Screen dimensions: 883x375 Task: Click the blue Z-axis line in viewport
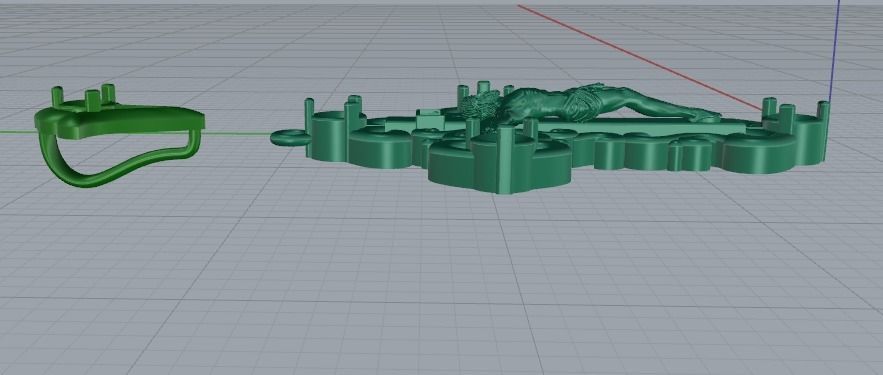(835, 51)
